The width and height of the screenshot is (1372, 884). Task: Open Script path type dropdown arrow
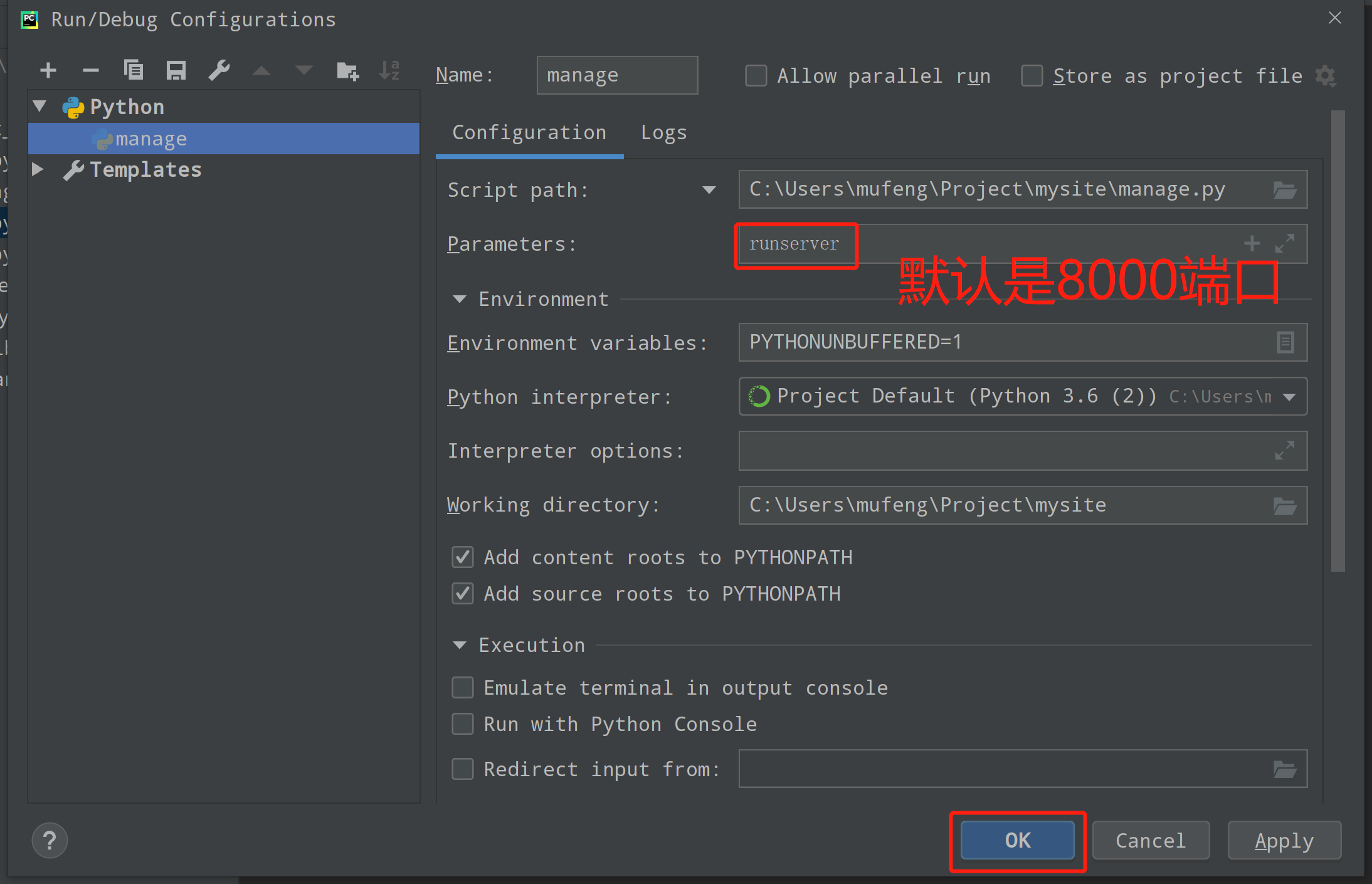pyautogui.click(x=709, y=190)
